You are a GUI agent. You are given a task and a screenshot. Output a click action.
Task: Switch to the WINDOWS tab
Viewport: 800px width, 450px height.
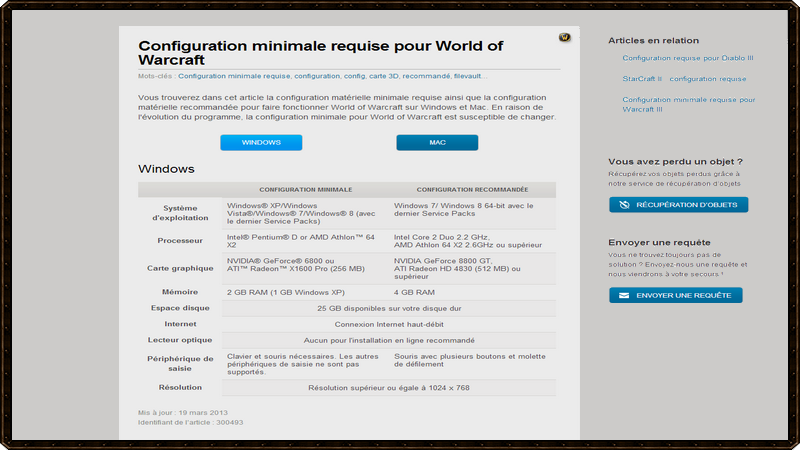261,142
